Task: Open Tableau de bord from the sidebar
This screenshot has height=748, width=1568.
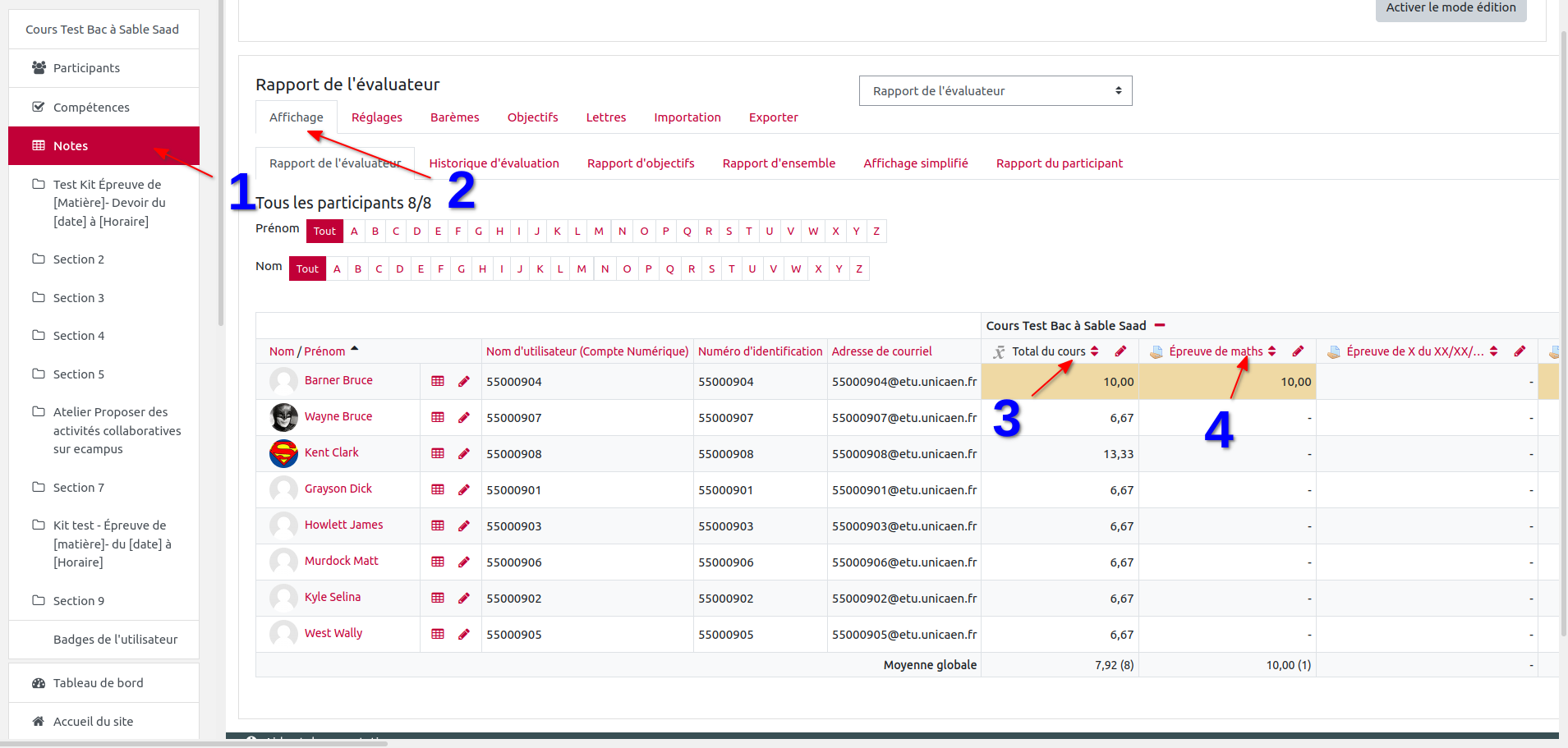Action: (x=98, y=683)
